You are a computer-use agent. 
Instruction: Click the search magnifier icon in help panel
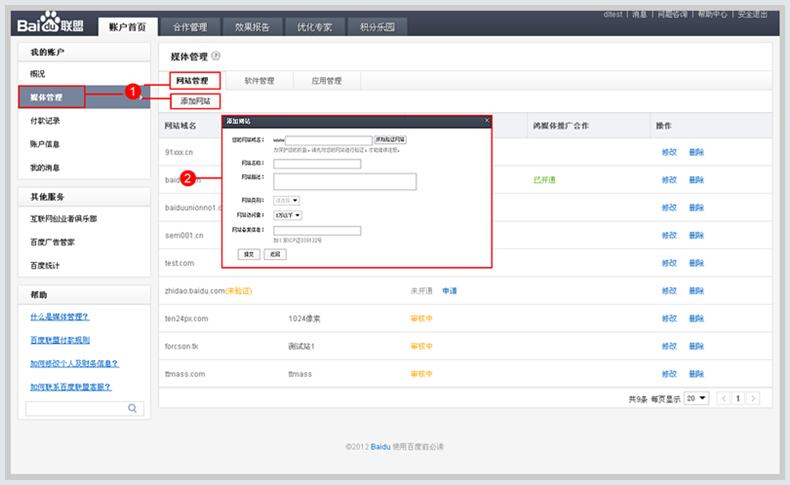133,408
